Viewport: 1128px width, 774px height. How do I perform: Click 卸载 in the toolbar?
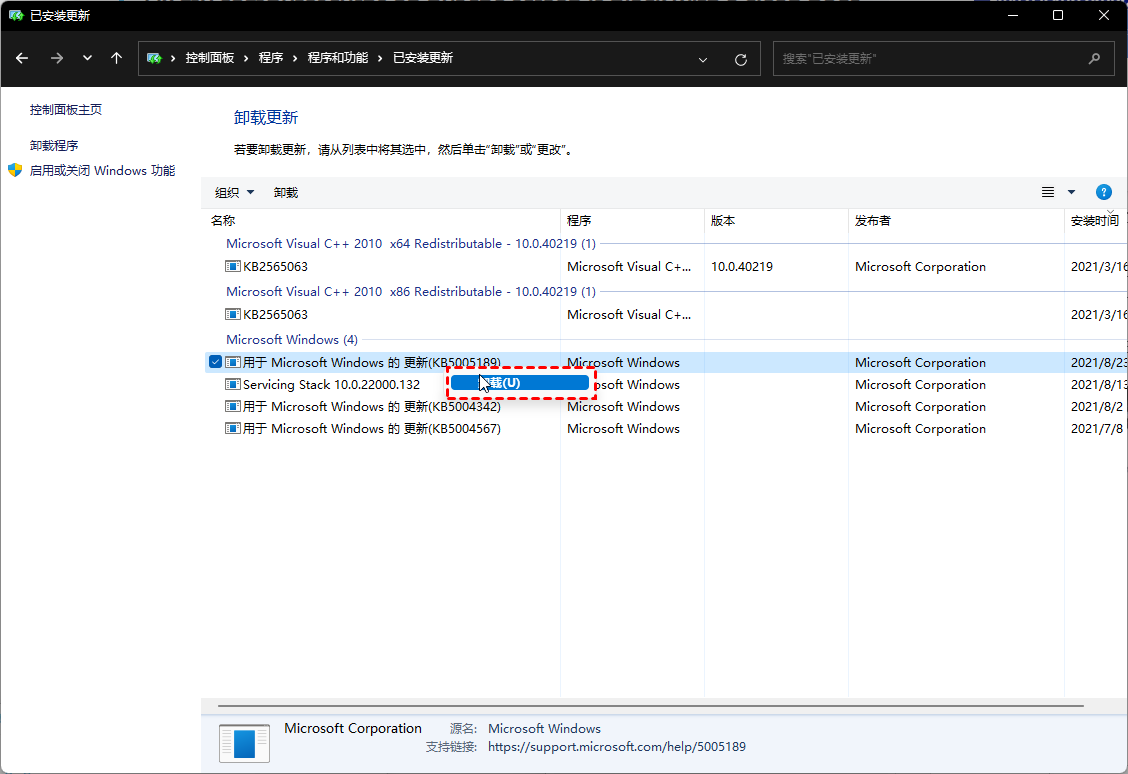tap(286, 192)
